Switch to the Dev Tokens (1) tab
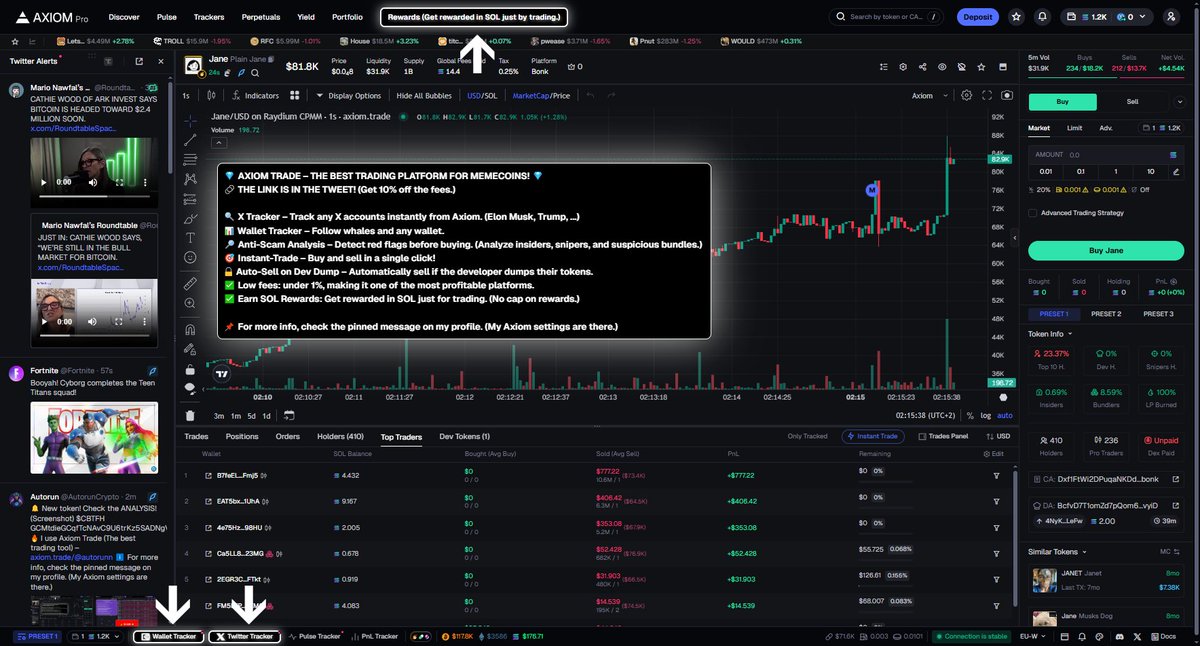This screenshot has height=646, width=1200. click(465, 437)
